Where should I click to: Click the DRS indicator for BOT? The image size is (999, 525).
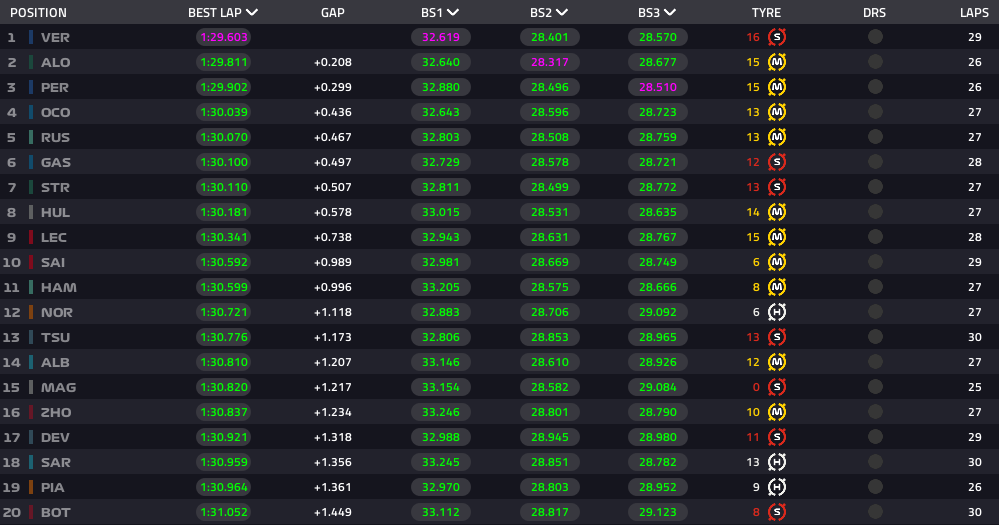pyautogui.click(x=875, y=512)
